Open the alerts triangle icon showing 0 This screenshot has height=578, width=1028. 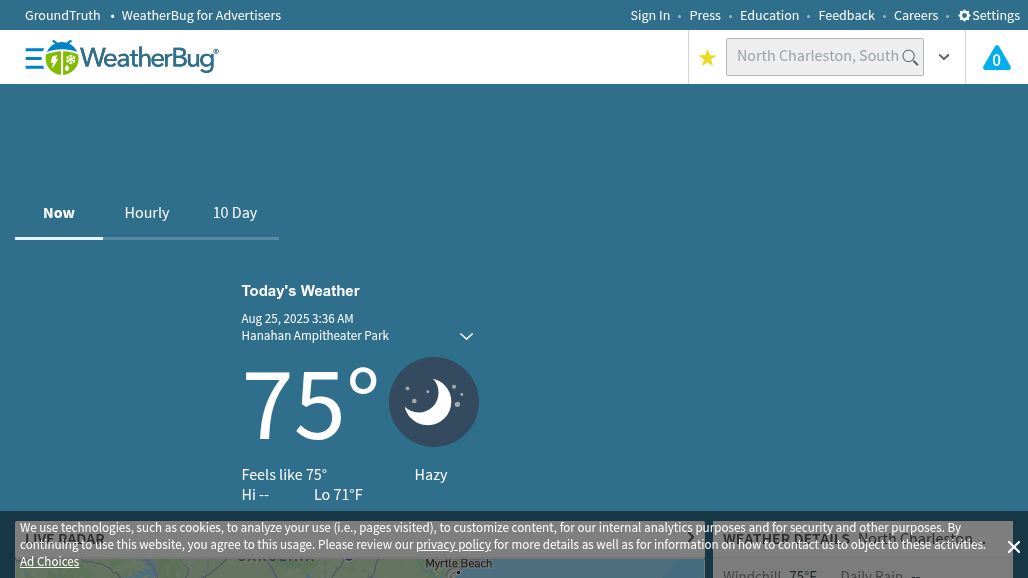point(997,58)
